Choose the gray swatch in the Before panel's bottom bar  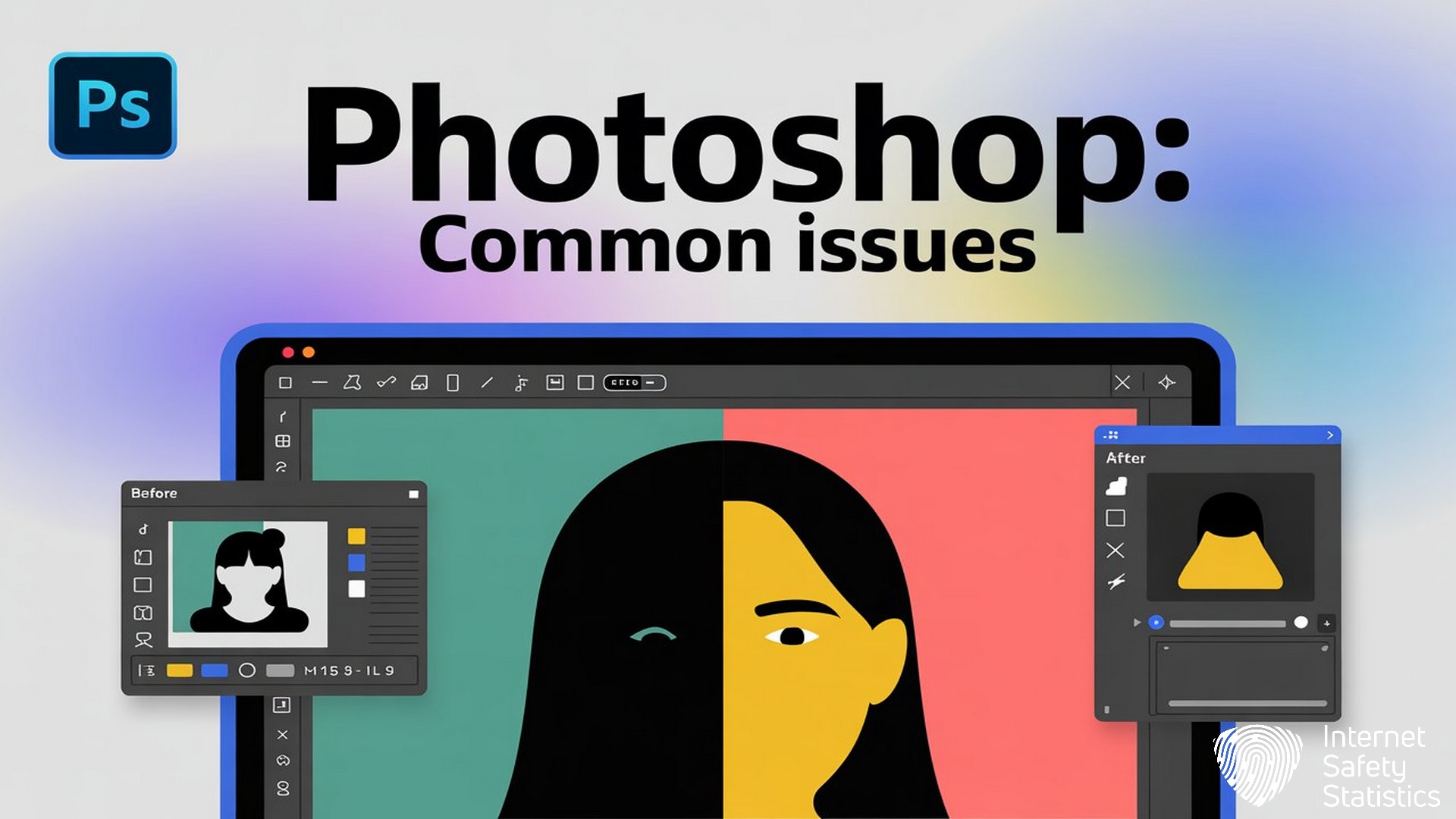280,670
